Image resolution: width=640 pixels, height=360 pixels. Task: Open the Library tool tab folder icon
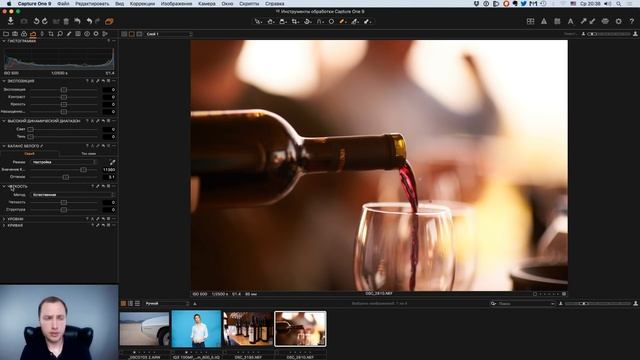(x=6, y=34)
